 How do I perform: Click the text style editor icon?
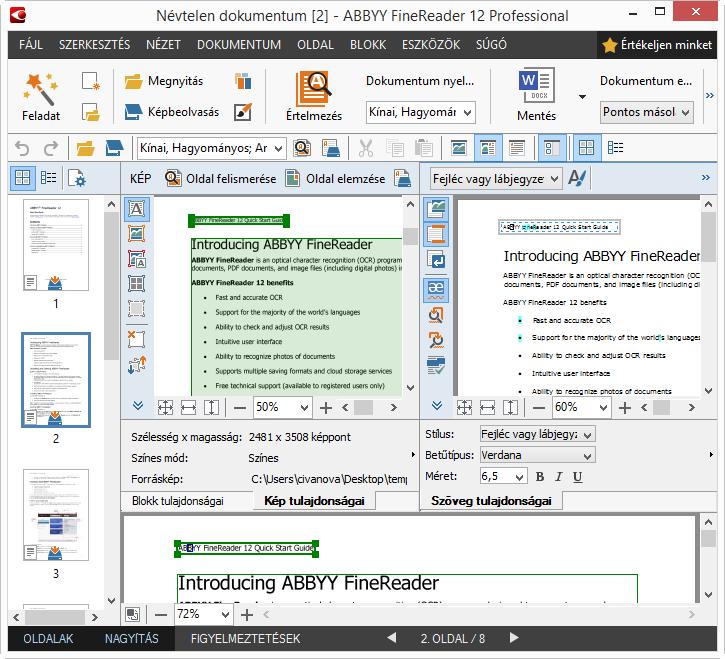pos(577,178)
